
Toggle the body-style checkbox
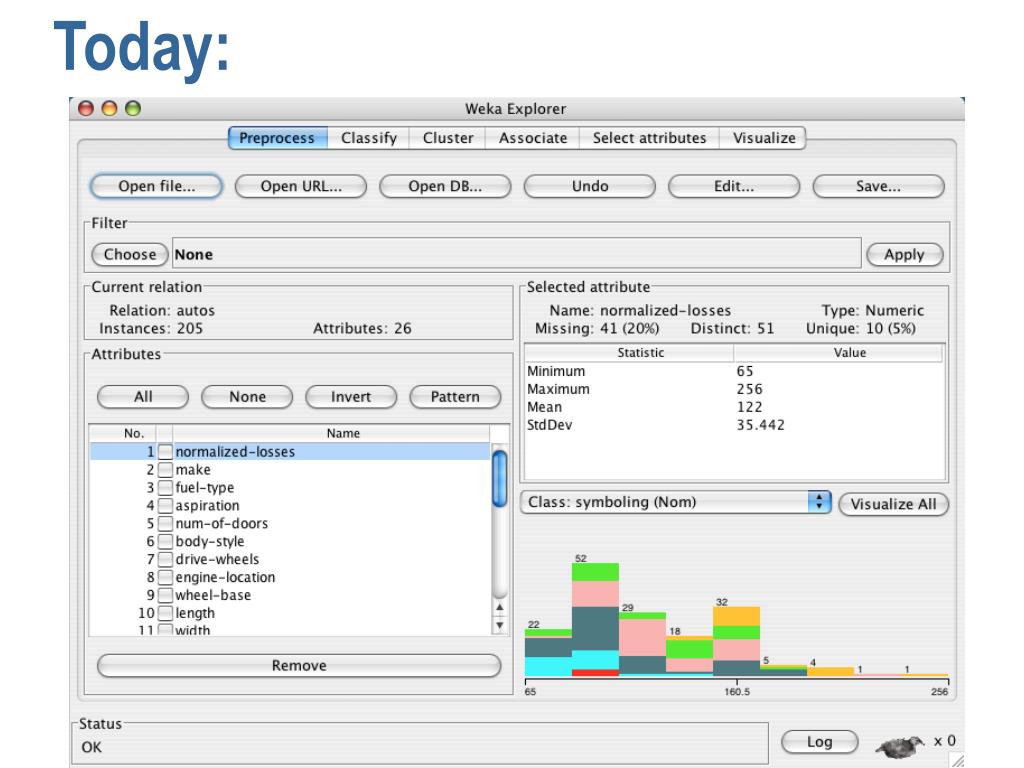pos(165,541)
